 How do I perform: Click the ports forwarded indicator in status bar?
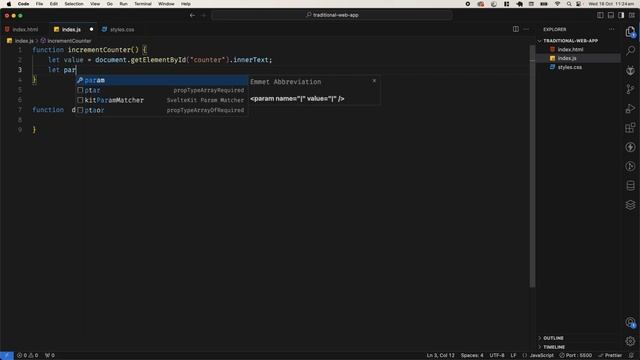pyautogui.click(x=50, y=356)
